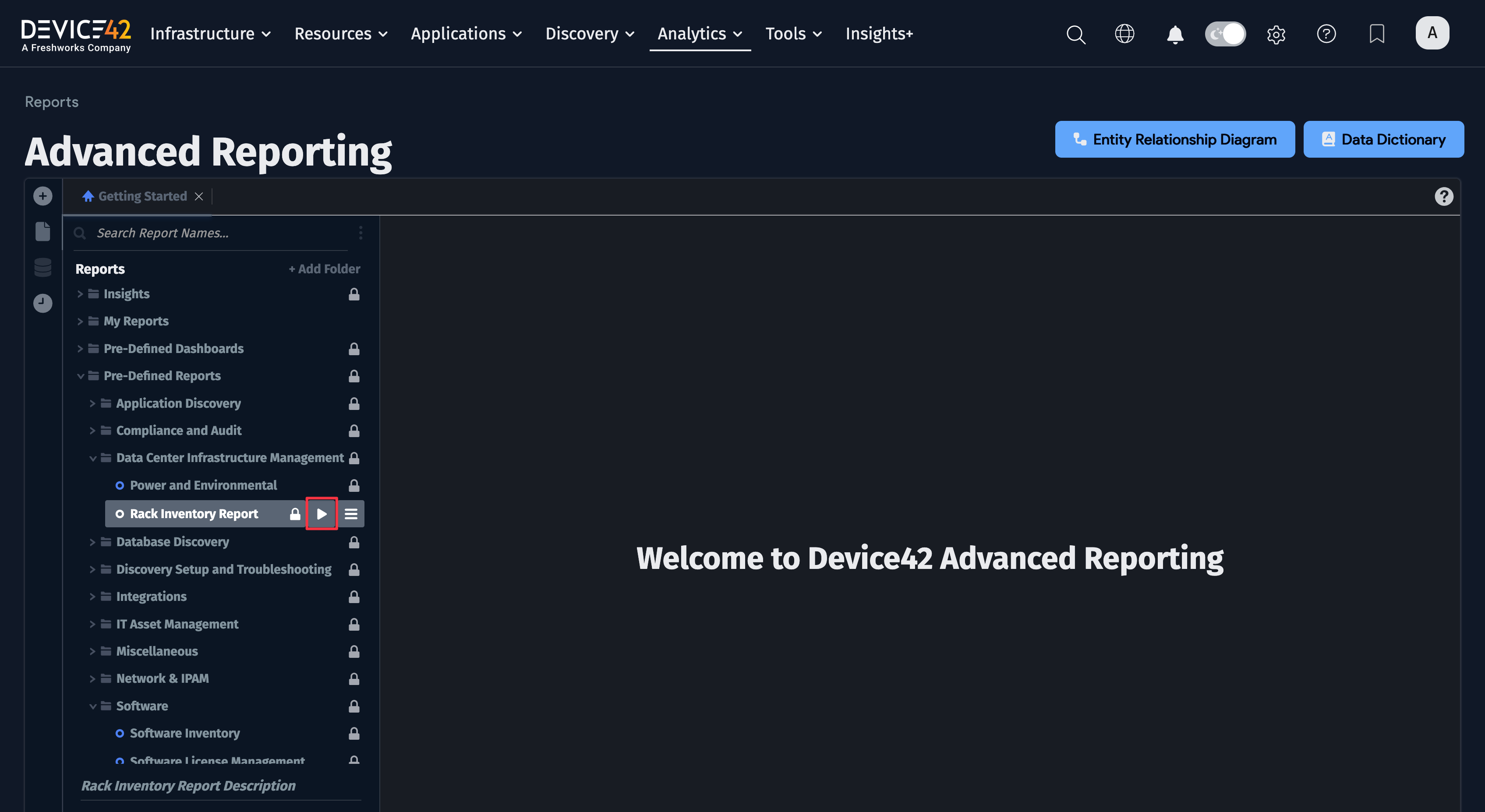Click the Data Dictionary button
Viewport: 1485px width, 812px height.
click(1383, 139)
